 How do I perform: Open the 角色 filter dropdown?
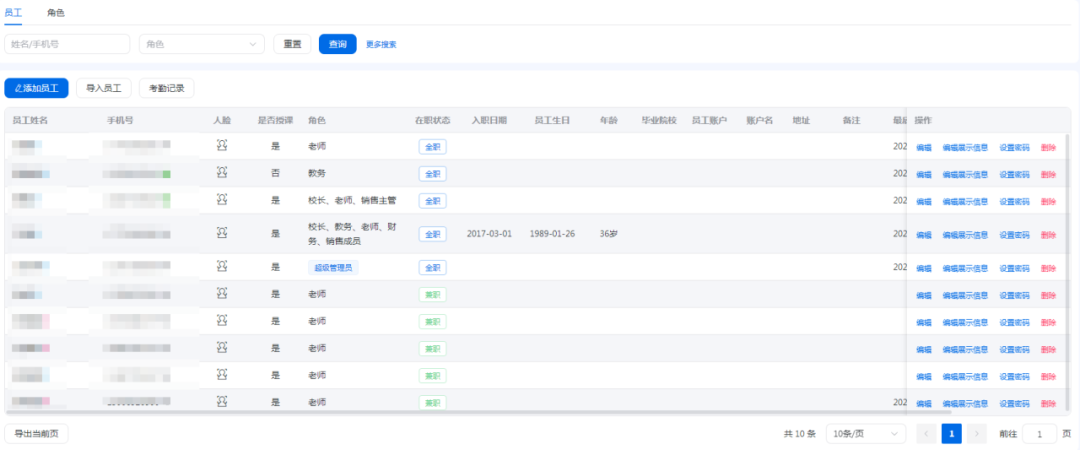(201, 44)
